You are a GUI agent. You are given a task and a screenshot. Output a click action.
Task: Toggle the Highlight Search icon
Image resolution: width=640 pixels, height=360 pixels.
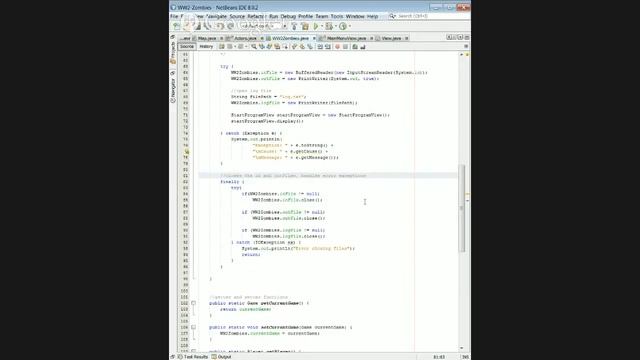pyautogui.click(x=277, y=47)
